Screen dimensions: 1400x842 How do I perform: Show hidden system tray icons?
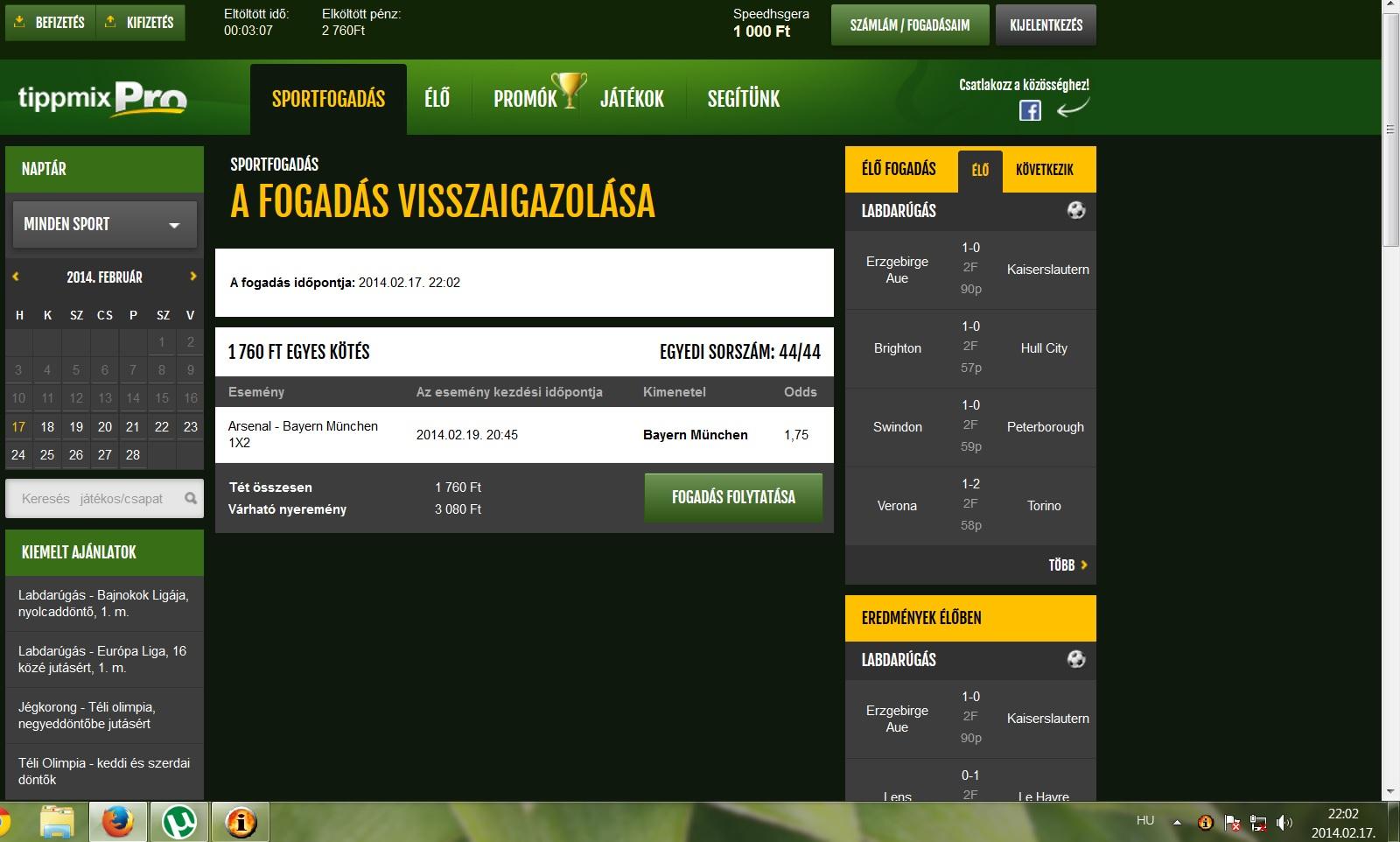coord(1177,823)
